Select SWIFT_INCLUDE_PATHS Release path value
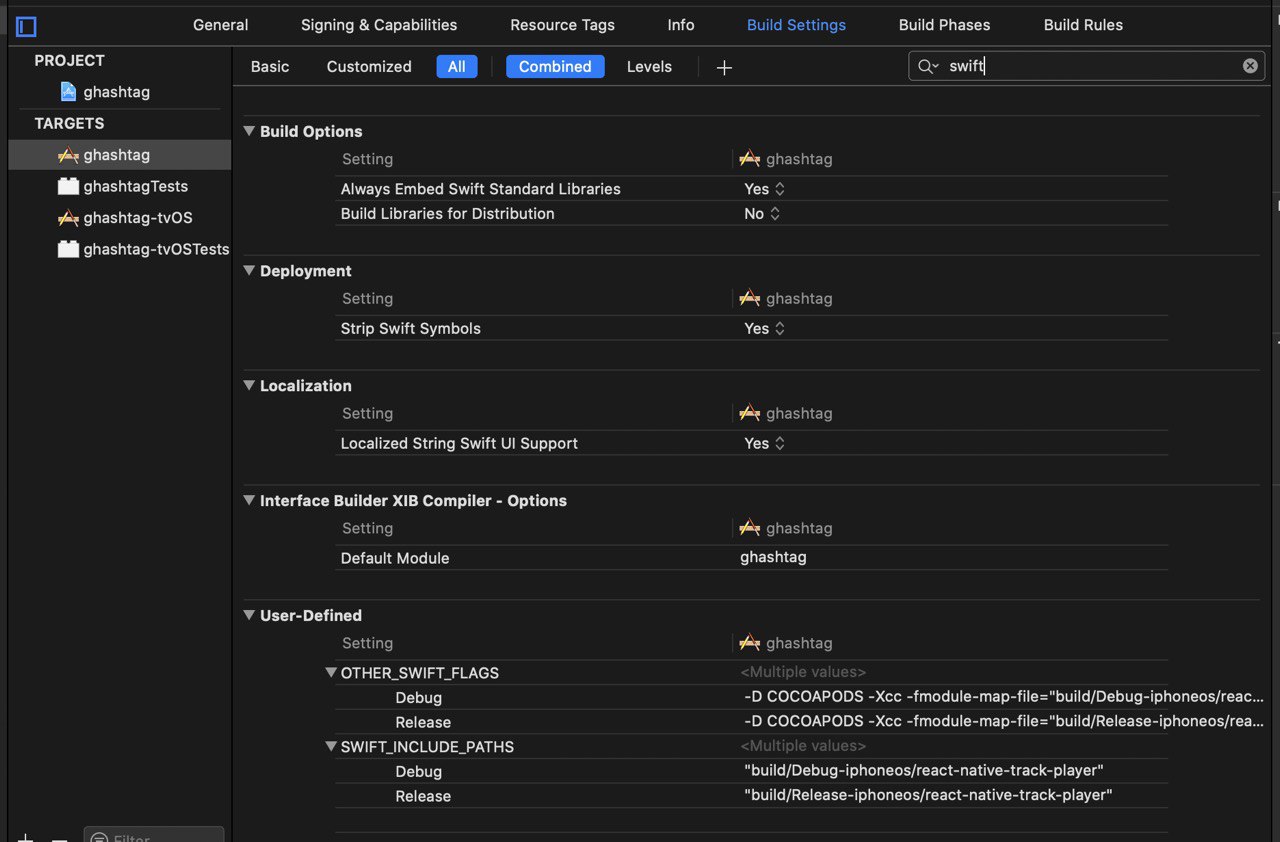Viewport: 1280px width, 842px height. pos(929,796)
